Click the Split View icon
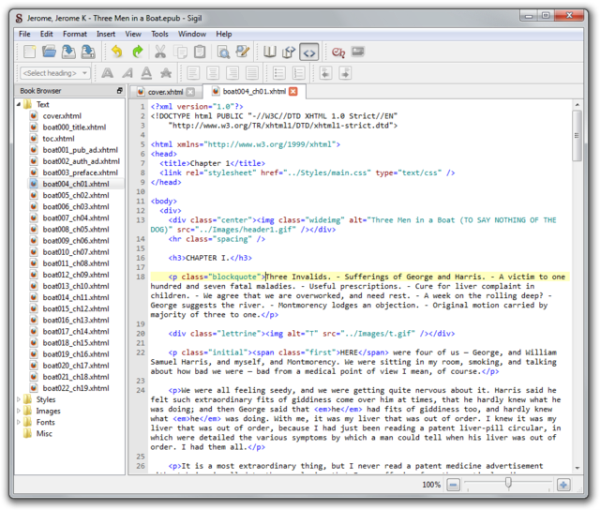 289,52
